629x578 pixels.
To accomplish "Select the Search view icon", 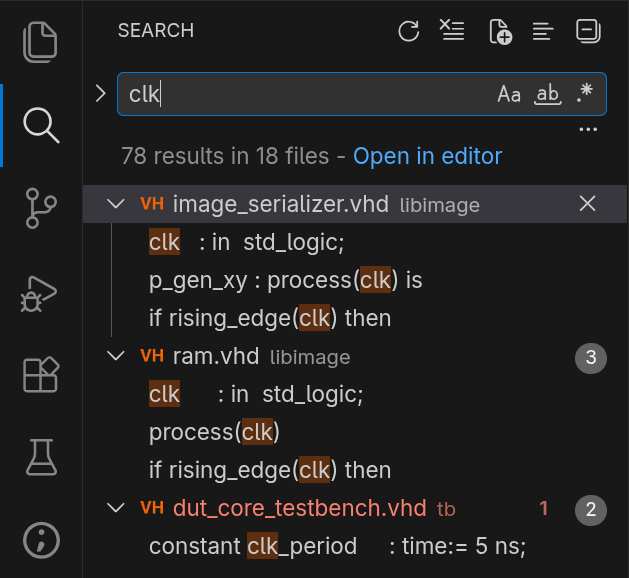I will (41, 125).
